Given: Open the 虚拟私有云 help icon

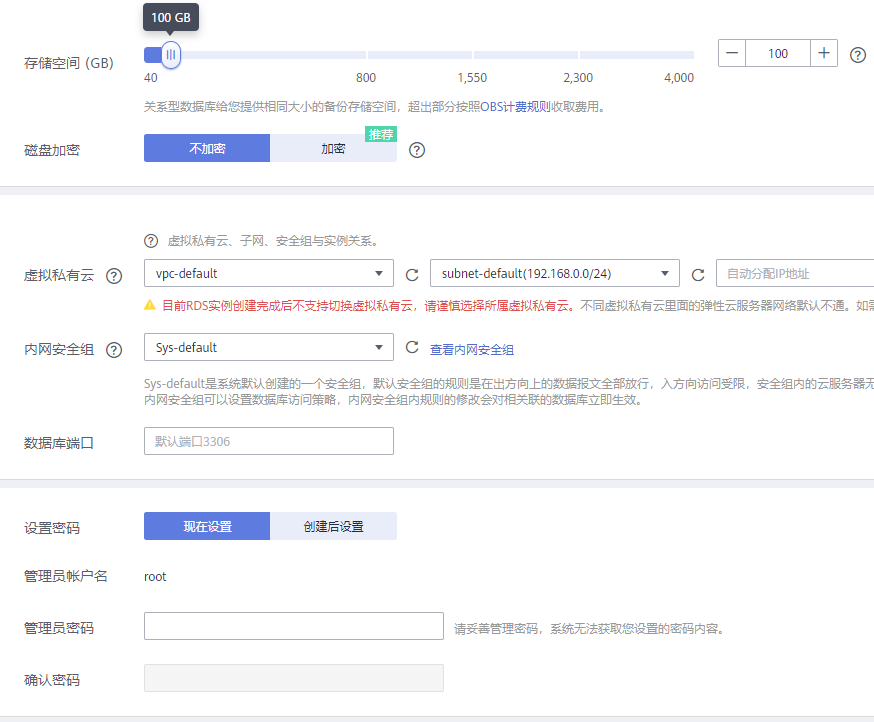Looking at the screenshot, I should (114, 275).
